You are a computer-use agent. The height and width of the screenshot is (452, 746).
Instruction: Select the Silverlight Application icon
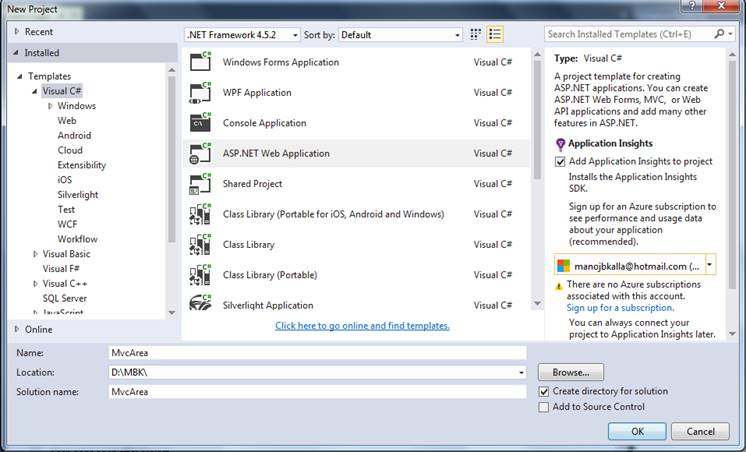200,305
